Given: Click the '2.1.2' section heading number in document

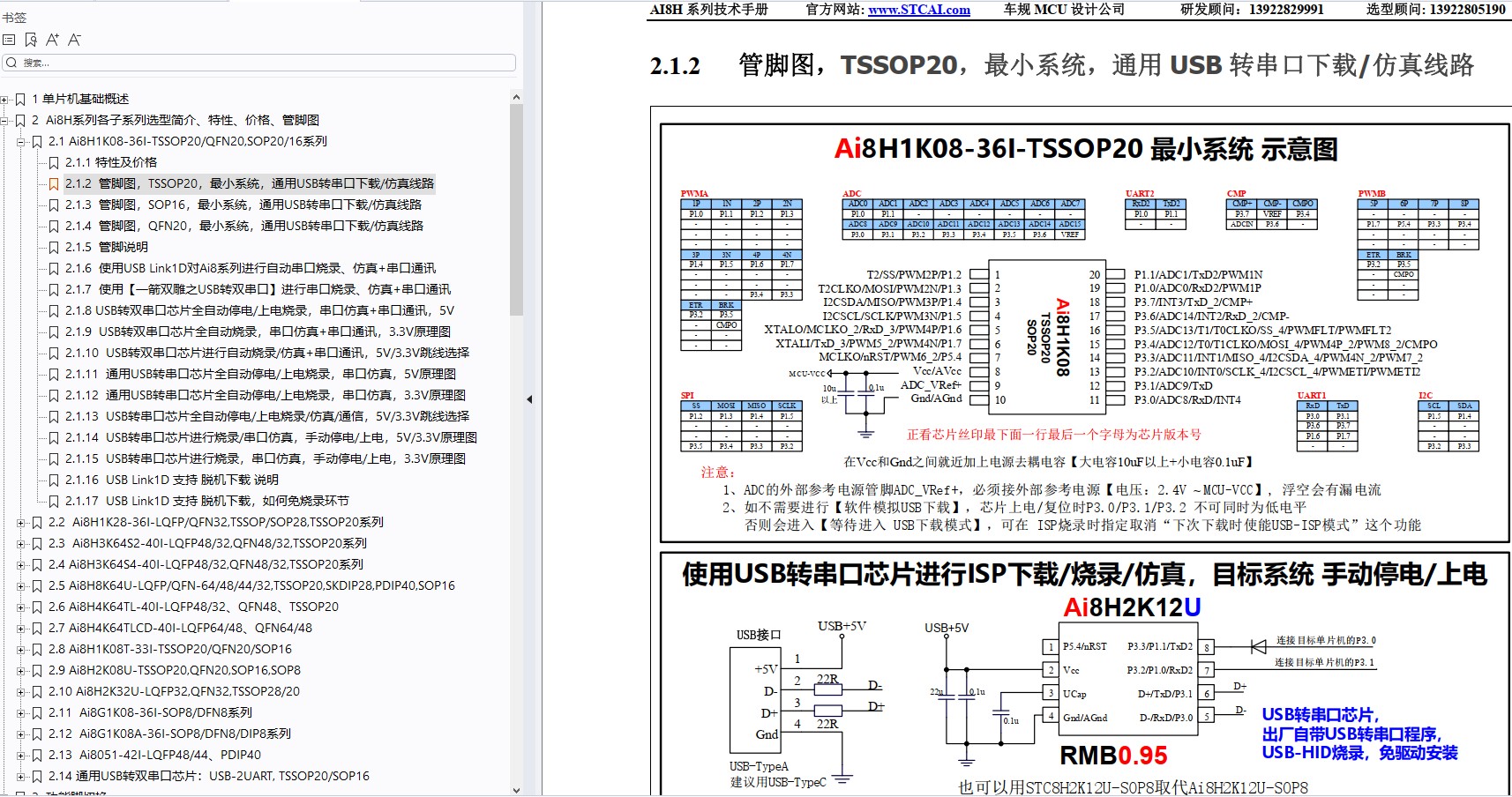Looking at the screenshot, I should 675,66.
